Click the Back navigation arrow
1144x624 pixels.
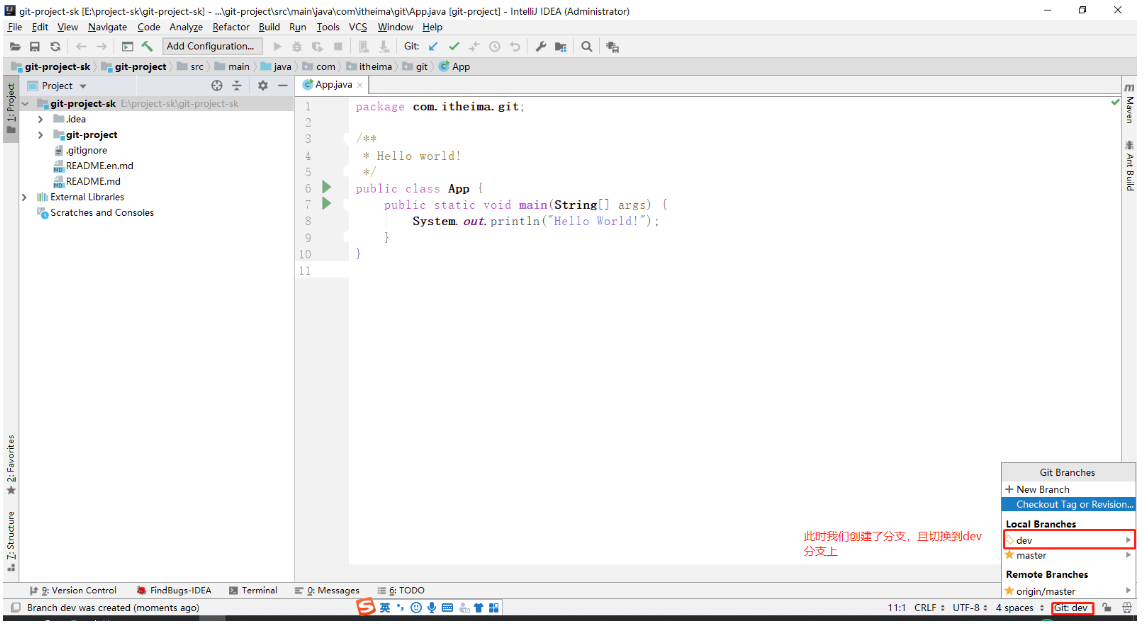click(81, 47)
